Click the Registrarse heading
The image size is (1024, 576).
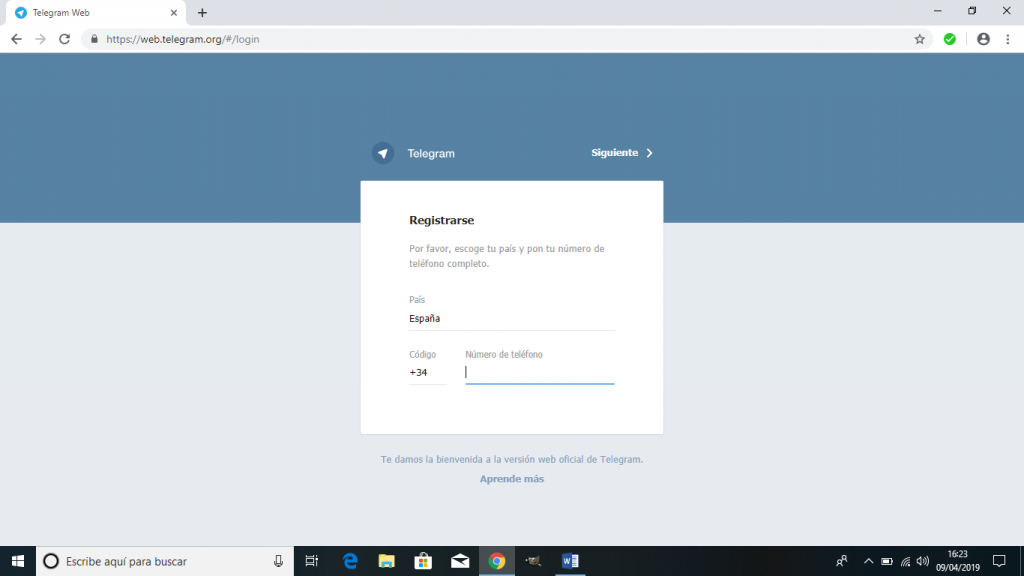441,220
